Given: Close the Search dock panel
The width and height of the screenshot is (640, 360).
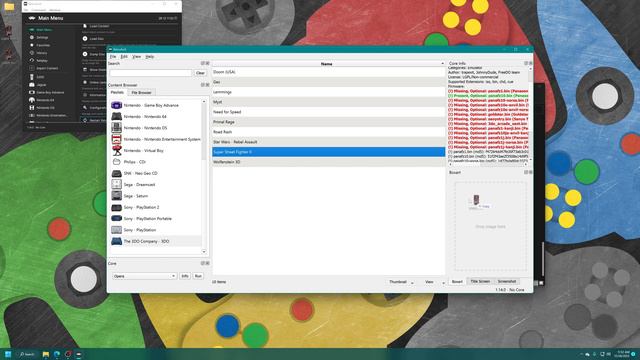Looking at the screenshot, I should 207,63.
